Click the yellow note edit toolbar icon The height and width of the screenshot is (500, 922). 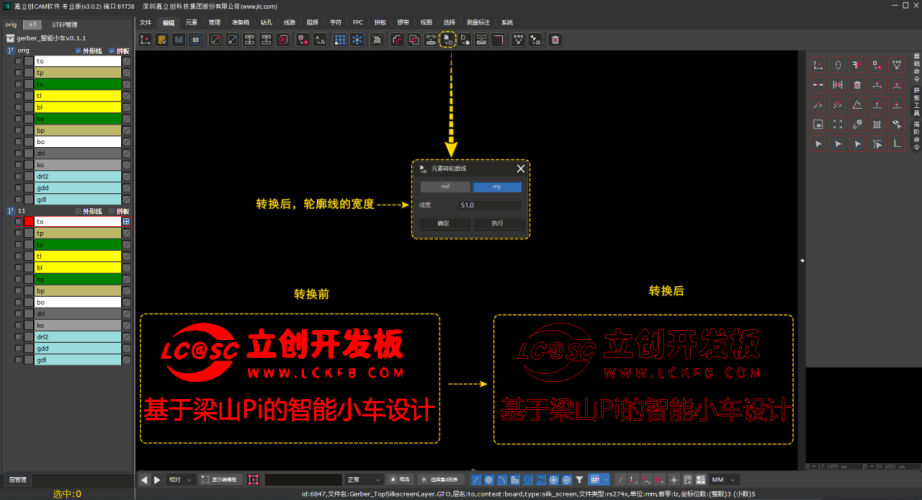pyautogui.click(x=162, y=40)
